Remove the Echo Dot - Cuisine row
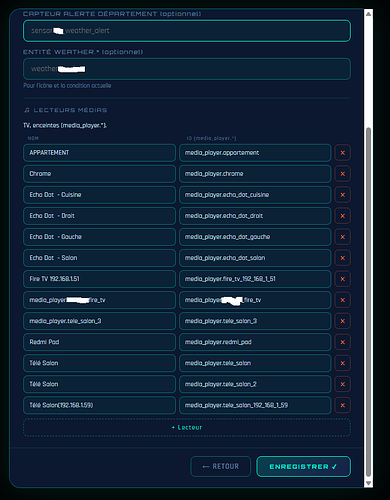Image resolution: width=390 pixels, height=500 pixels. click(x=342, y=195)
